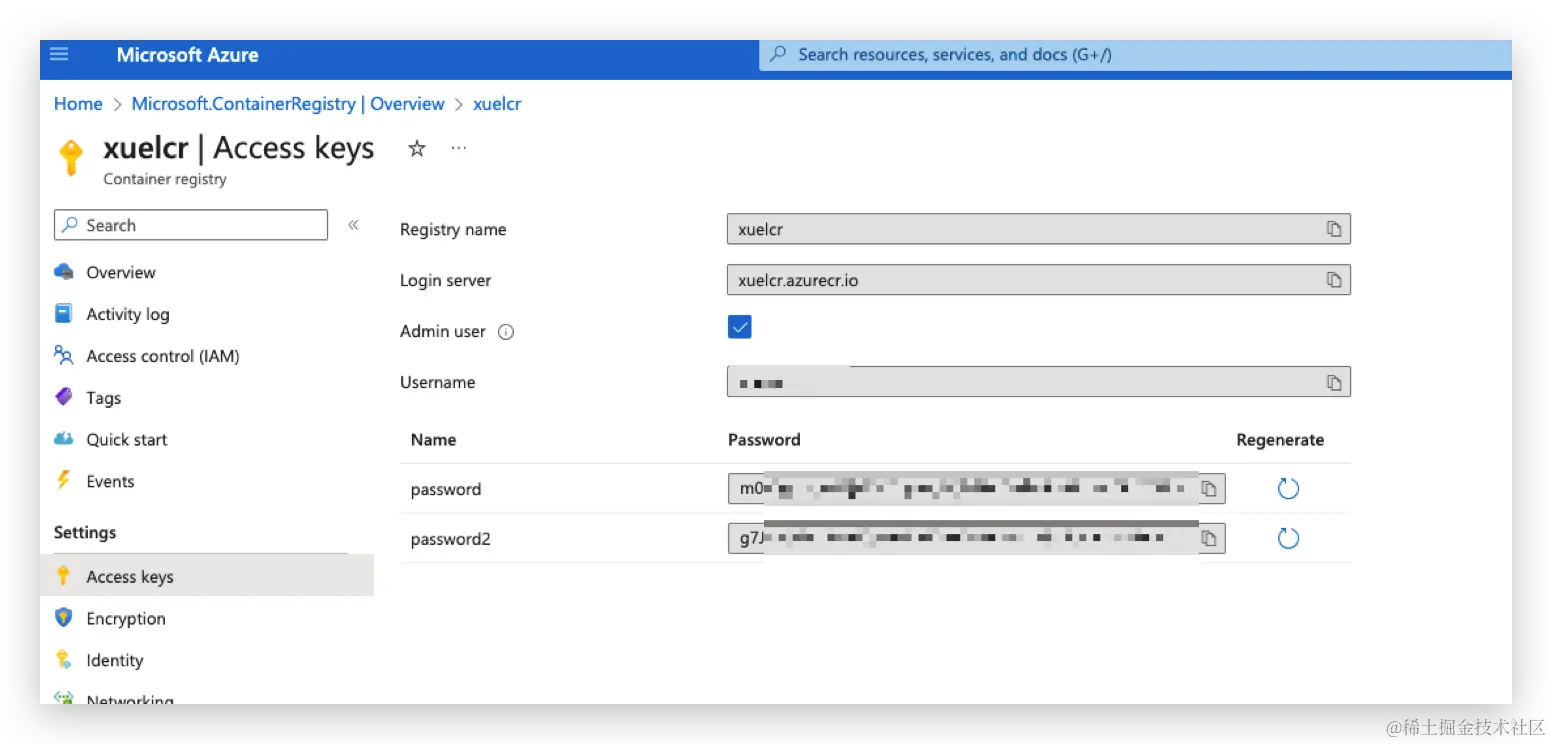Click the Settings section heading
This screenshot has height=744, width=1552.
(x=85, y=532)
